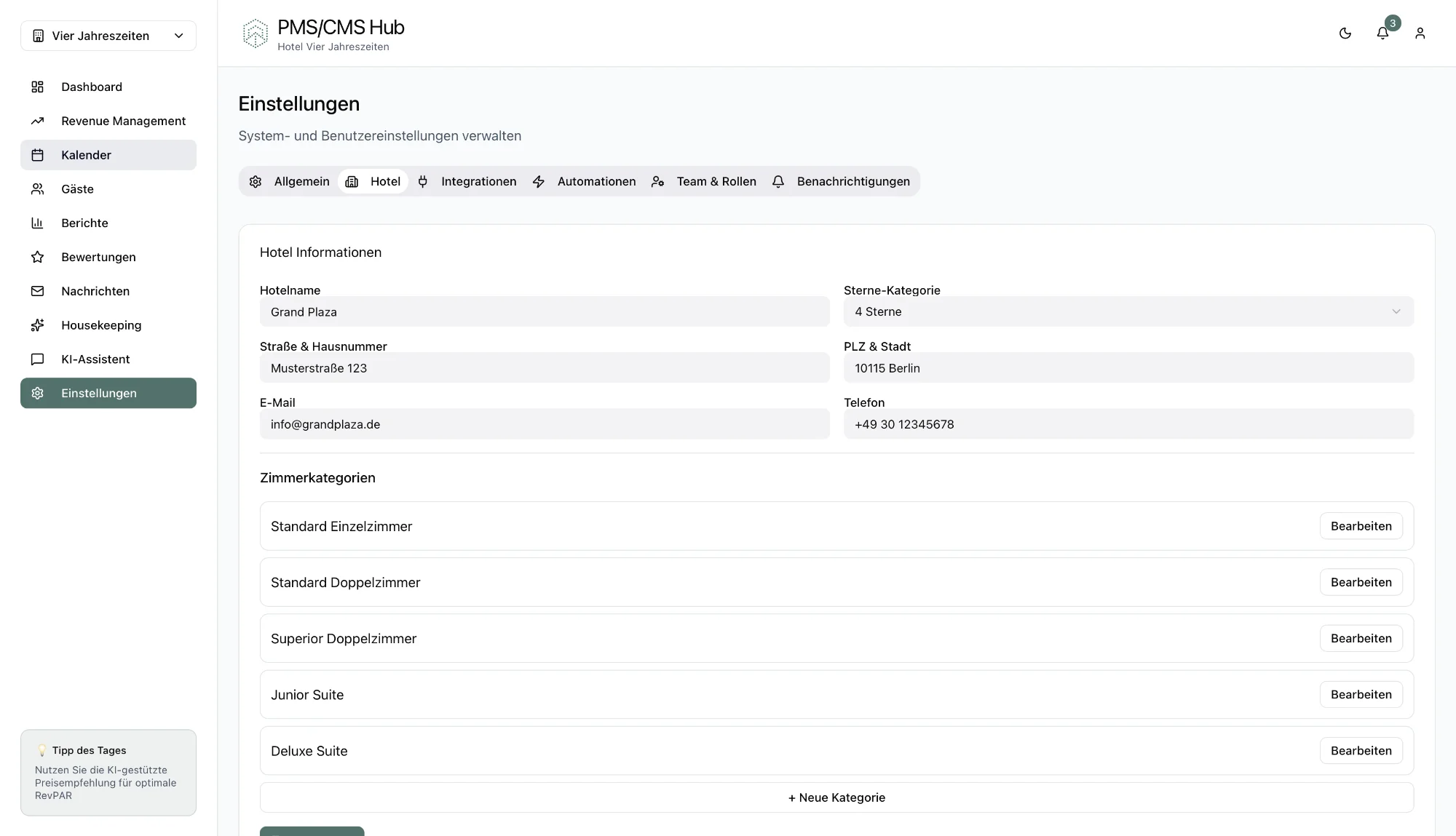Focus the Telefon input field
1456x836 pixels.
coord(1128,424)
